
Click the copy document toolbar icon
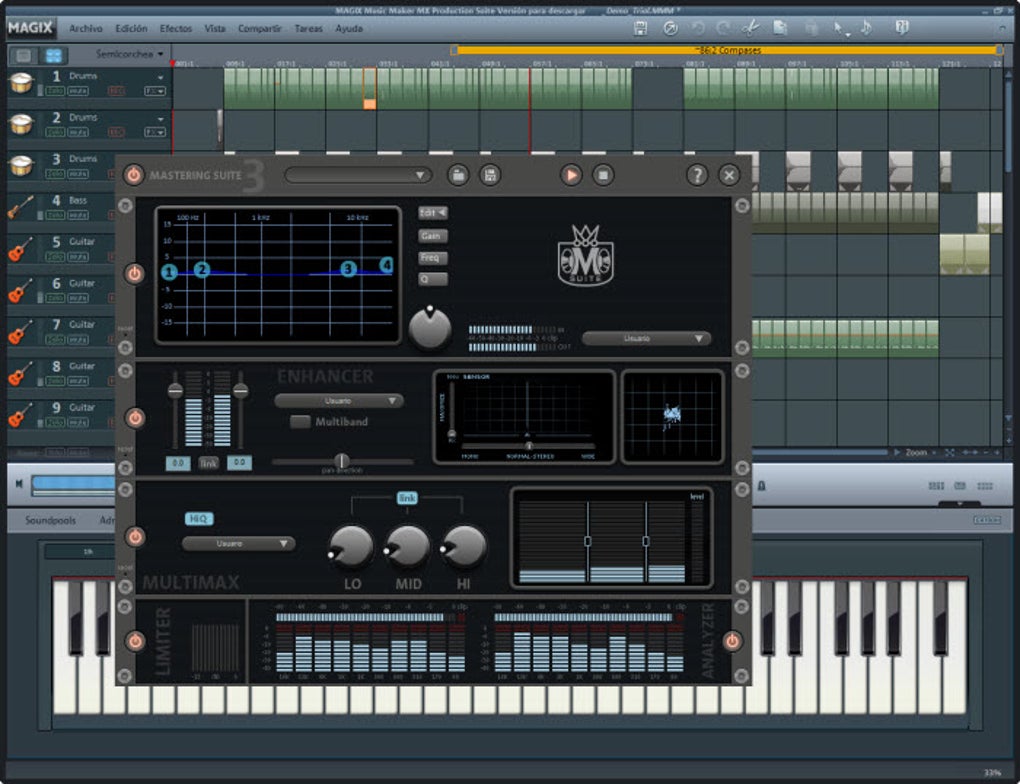click(780, 28)
